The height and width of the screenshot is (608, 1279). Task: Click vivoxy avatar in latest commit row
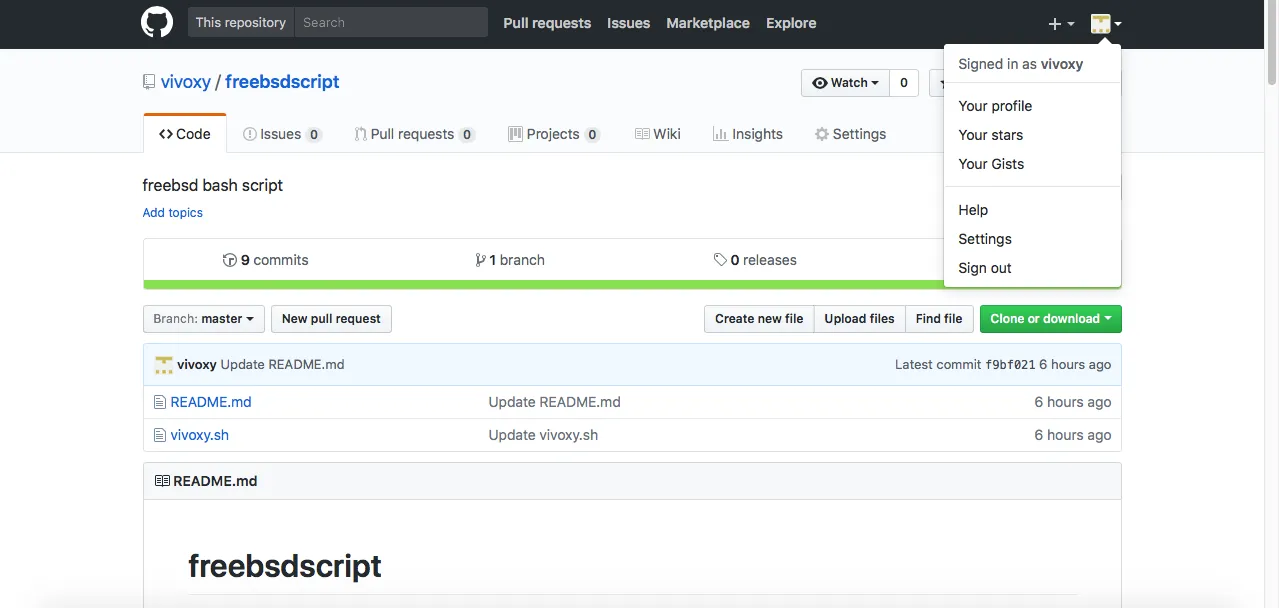coord(164,365)
